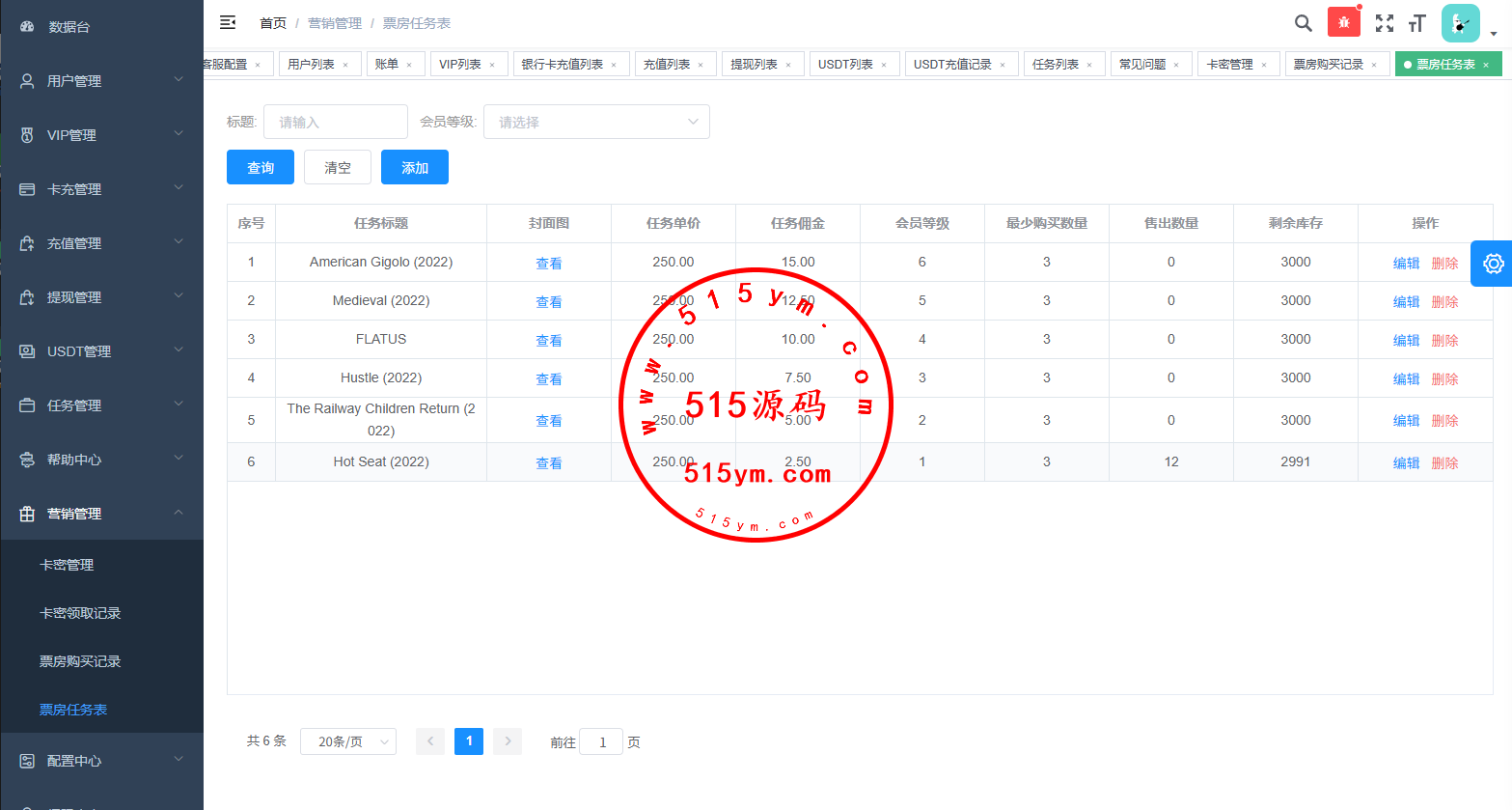The height and width of the screenshot is (810, 1512).
Task: Close the 任务列表 tab with its x
Action: [x=1089, y=65]
